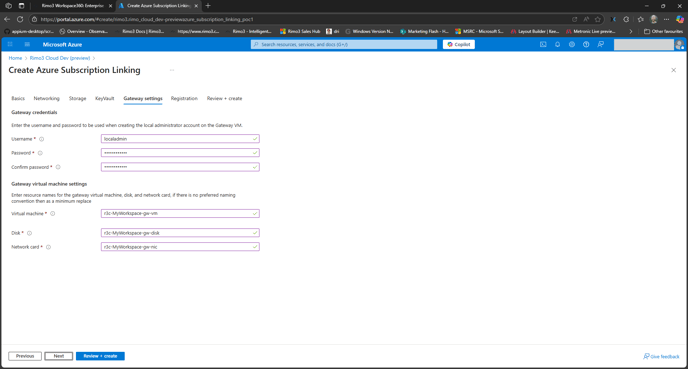Viewport: 688px width, 369px height.
Task: Open Azure portal hamburger menu
Action: [27, 44]
